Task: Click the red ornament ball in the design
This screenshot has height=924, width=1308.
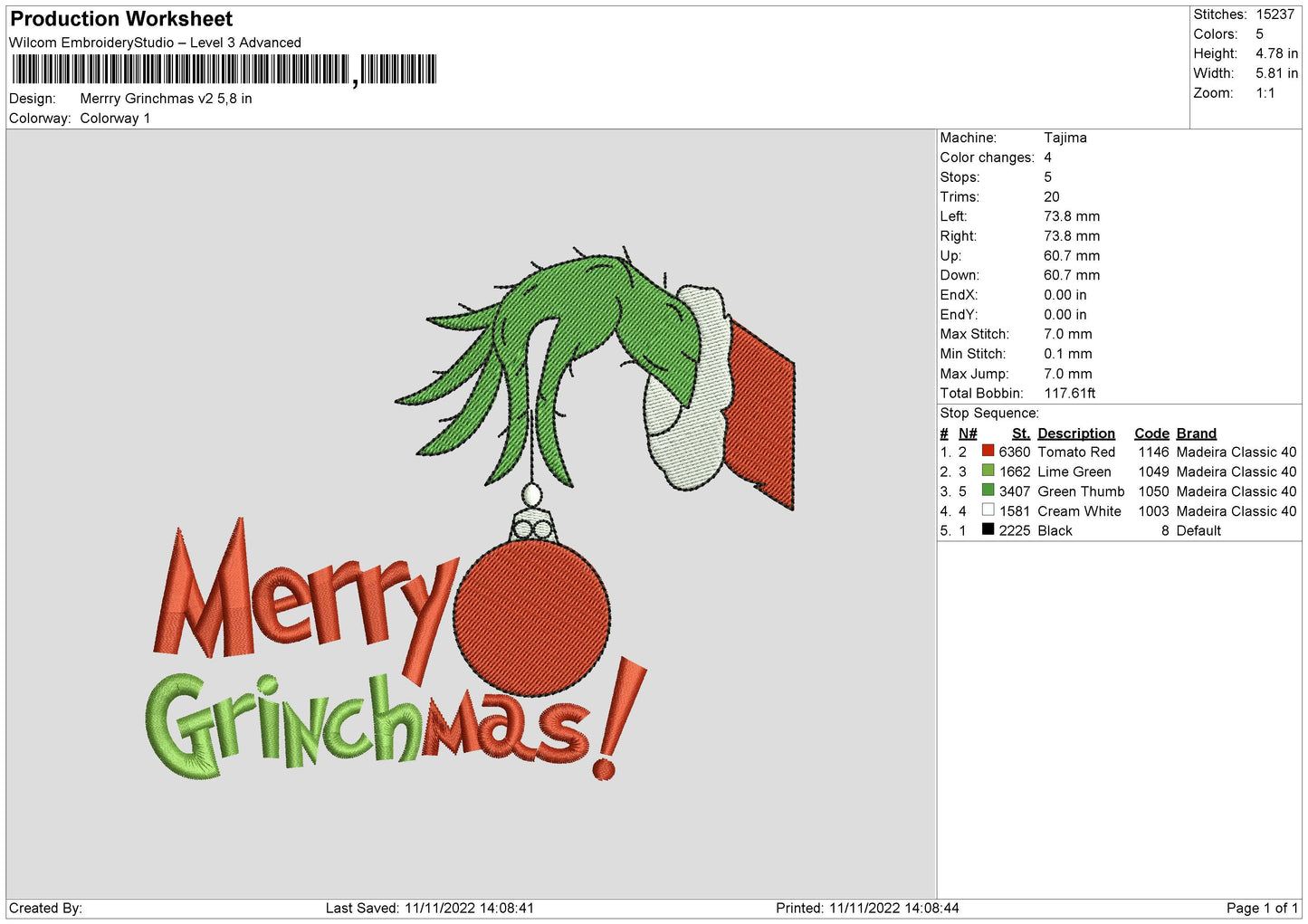Action: (x=532, y=618)
